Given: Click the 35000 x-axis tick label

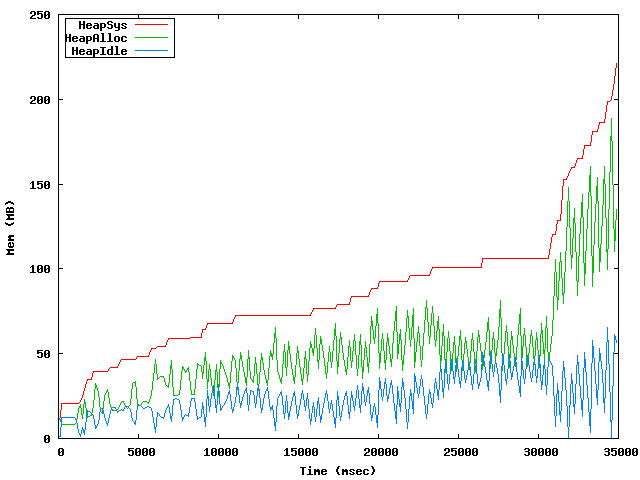Looking at the screenshot, I should point(621,452).
